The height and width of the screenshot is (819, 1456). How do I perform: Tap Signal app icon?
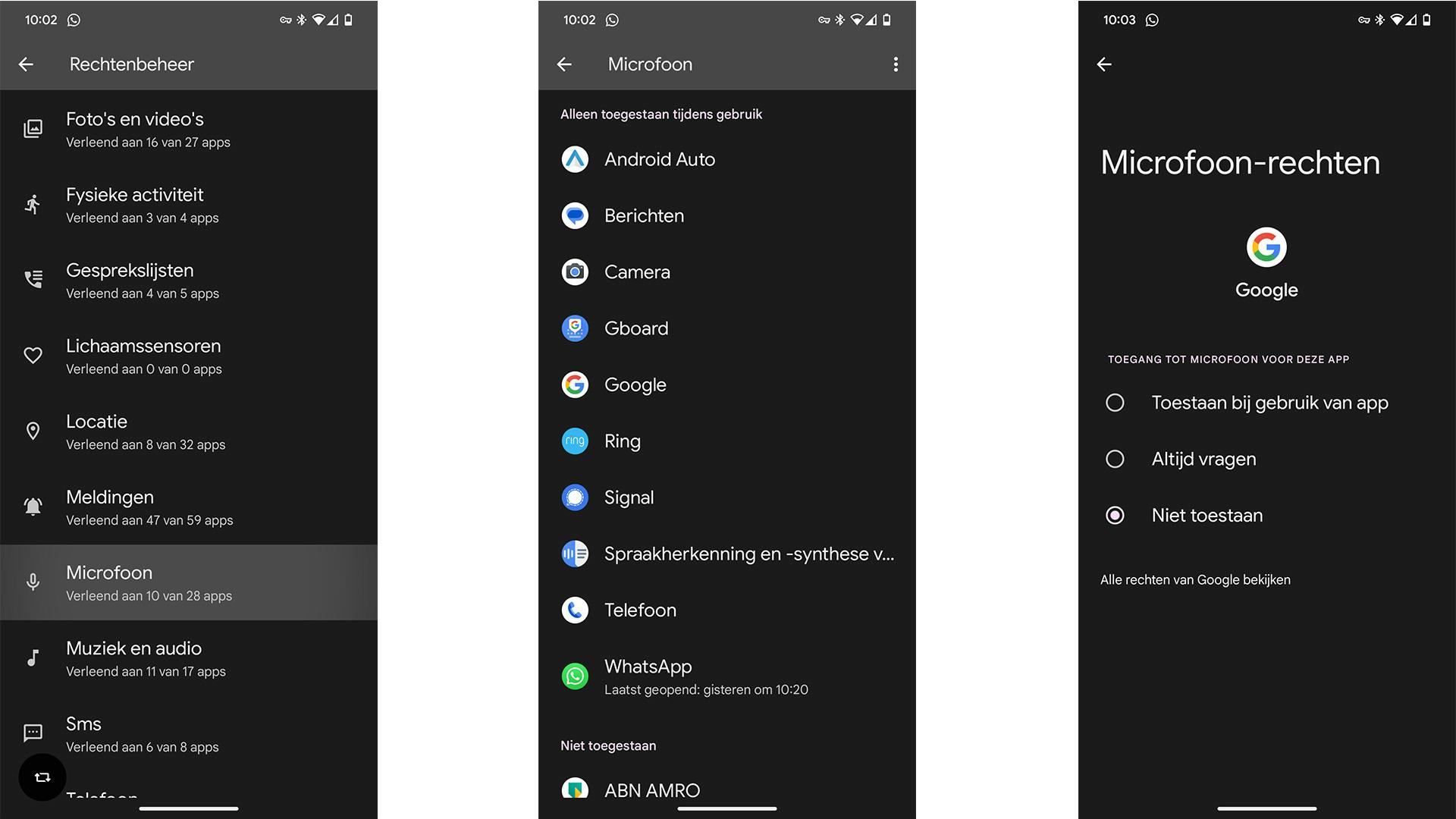tap(575, 497)
